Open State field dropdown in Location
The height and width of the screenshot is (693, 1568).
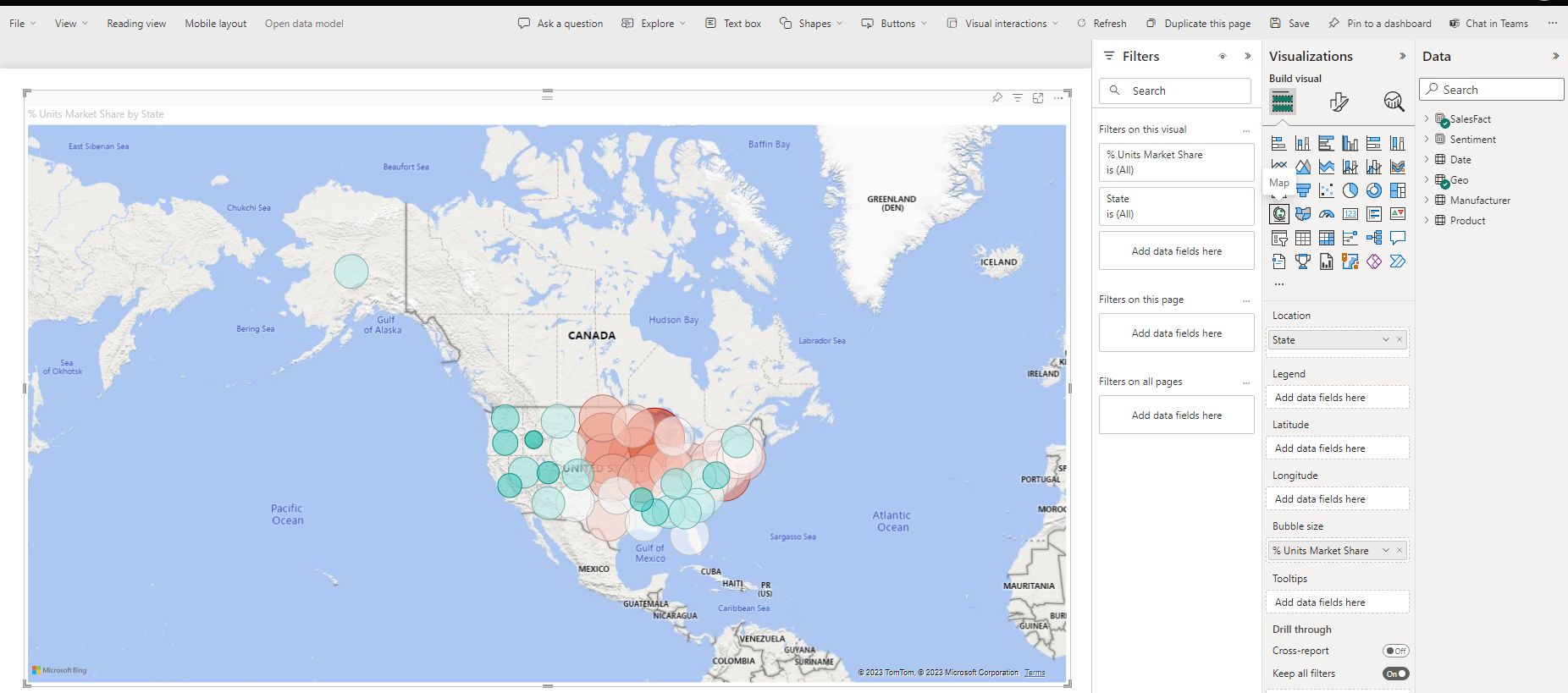click(1386, 340)
